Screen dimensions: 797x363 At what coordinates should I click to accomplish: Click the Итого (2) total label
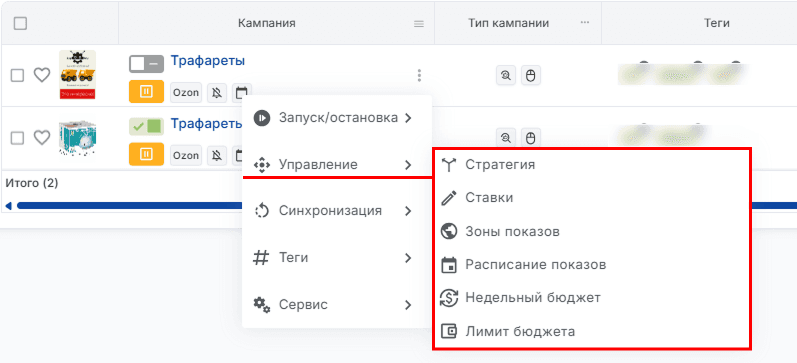click(32, 183)
